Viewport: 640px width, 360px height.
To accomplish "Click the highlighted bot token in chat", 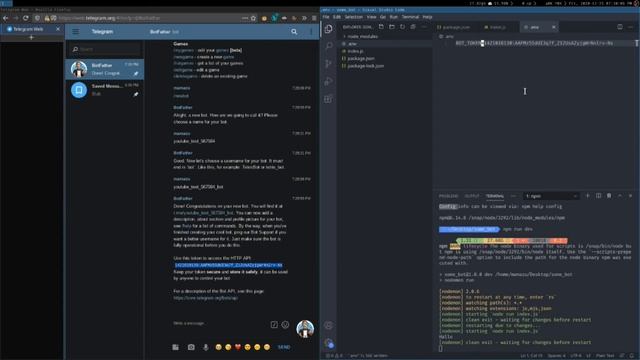I will click(x=229, y=265).
